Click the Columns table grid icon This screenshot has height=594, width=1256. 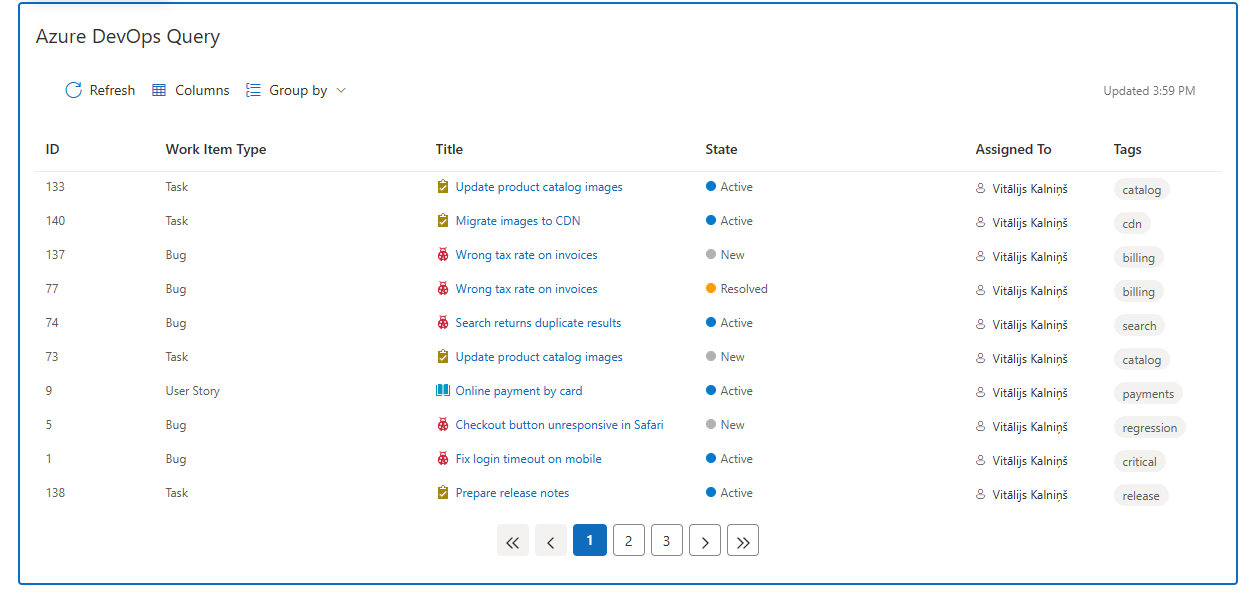159,90
